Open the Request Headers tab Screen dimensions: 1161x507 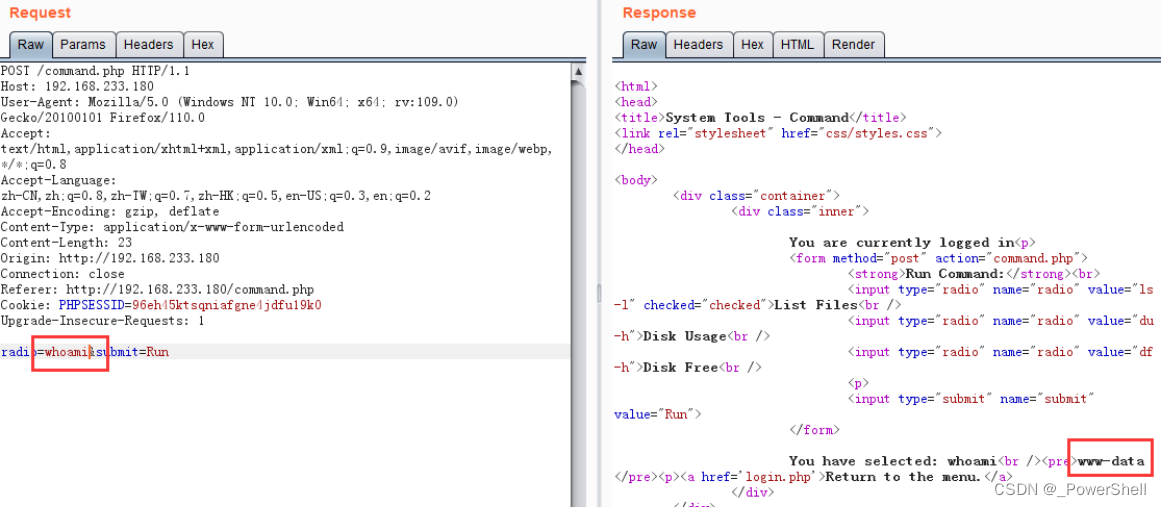click(148, 44)
